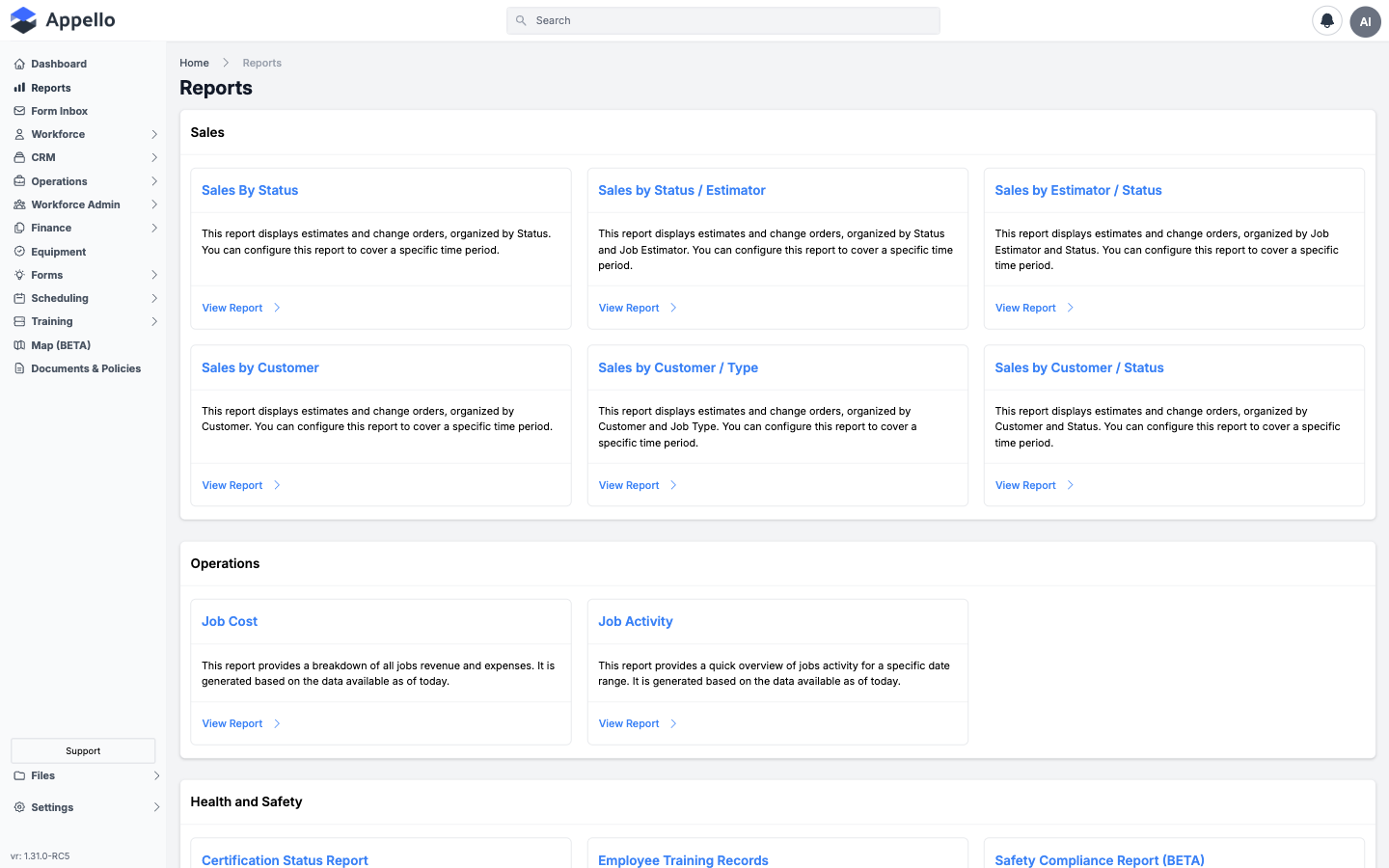The image size is (1389, 868).
Task: Go to Home breadcrumb link
Action: coord(194,63)
